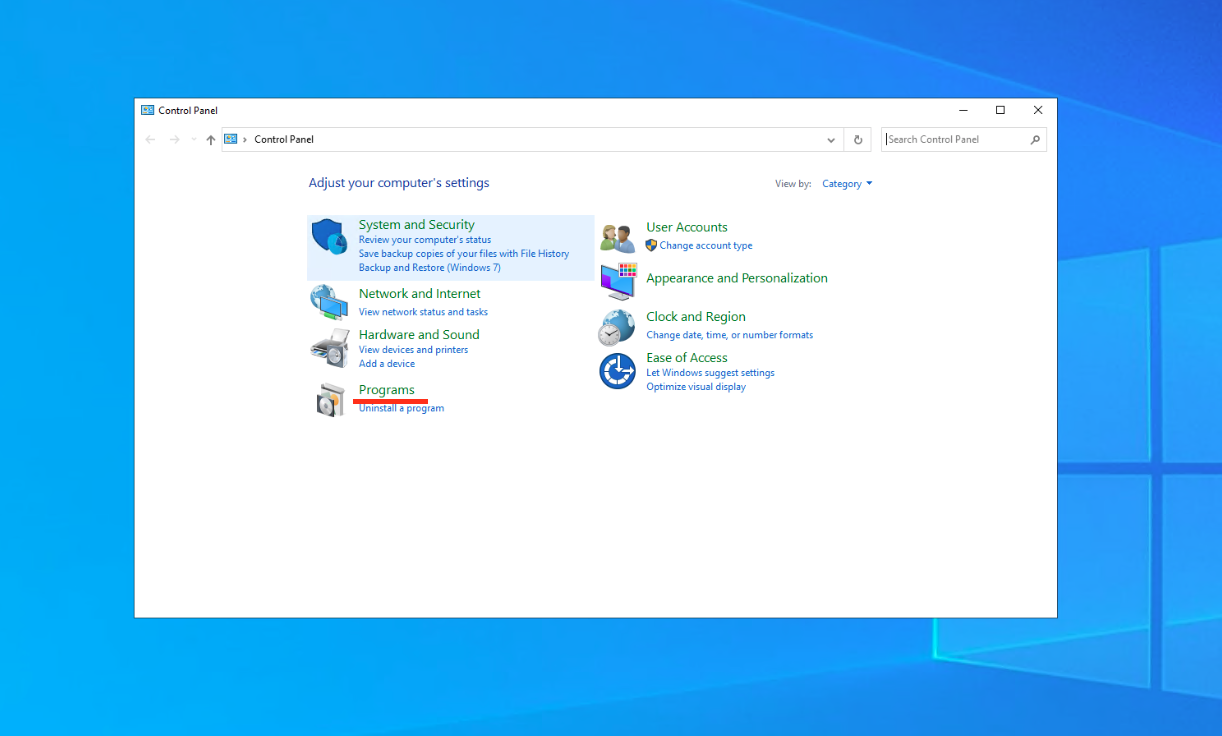This screenshot has width=1222, height=736.
Task: Select Let Windows suggest settings
Action: coord(710,373)
